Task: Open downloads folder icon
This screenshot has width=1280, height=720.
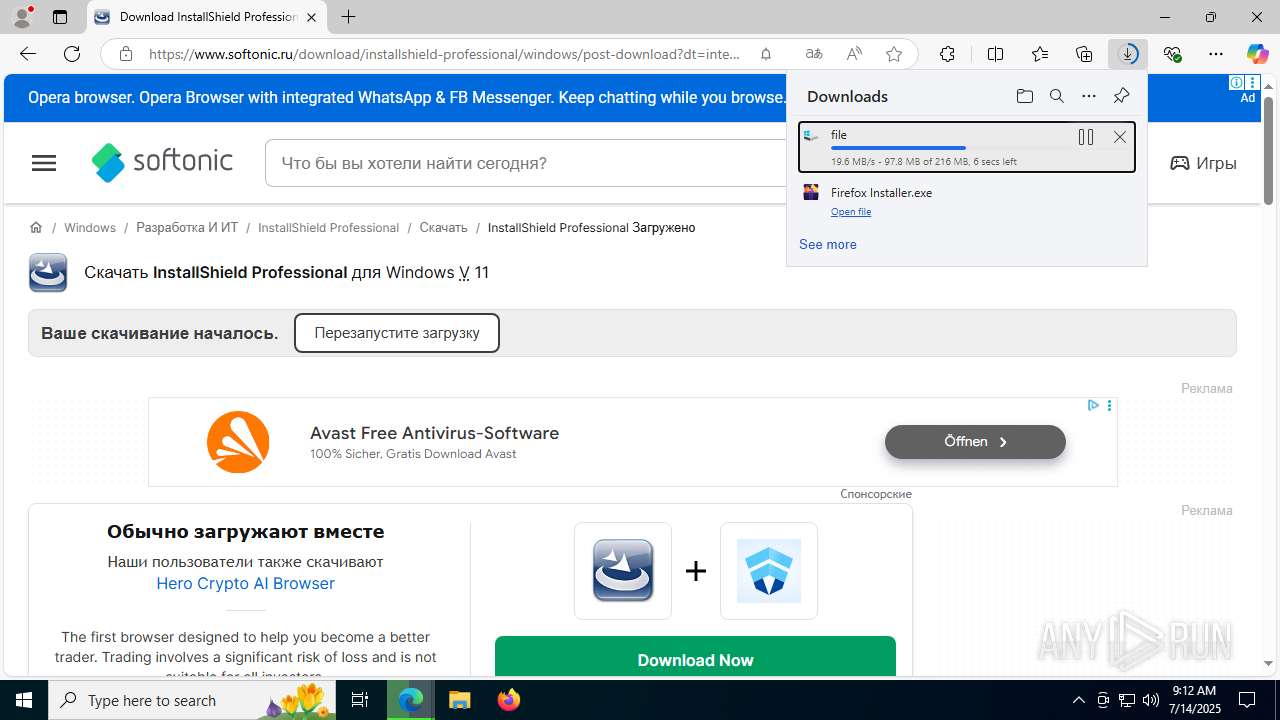Action: click(1024, 96)
